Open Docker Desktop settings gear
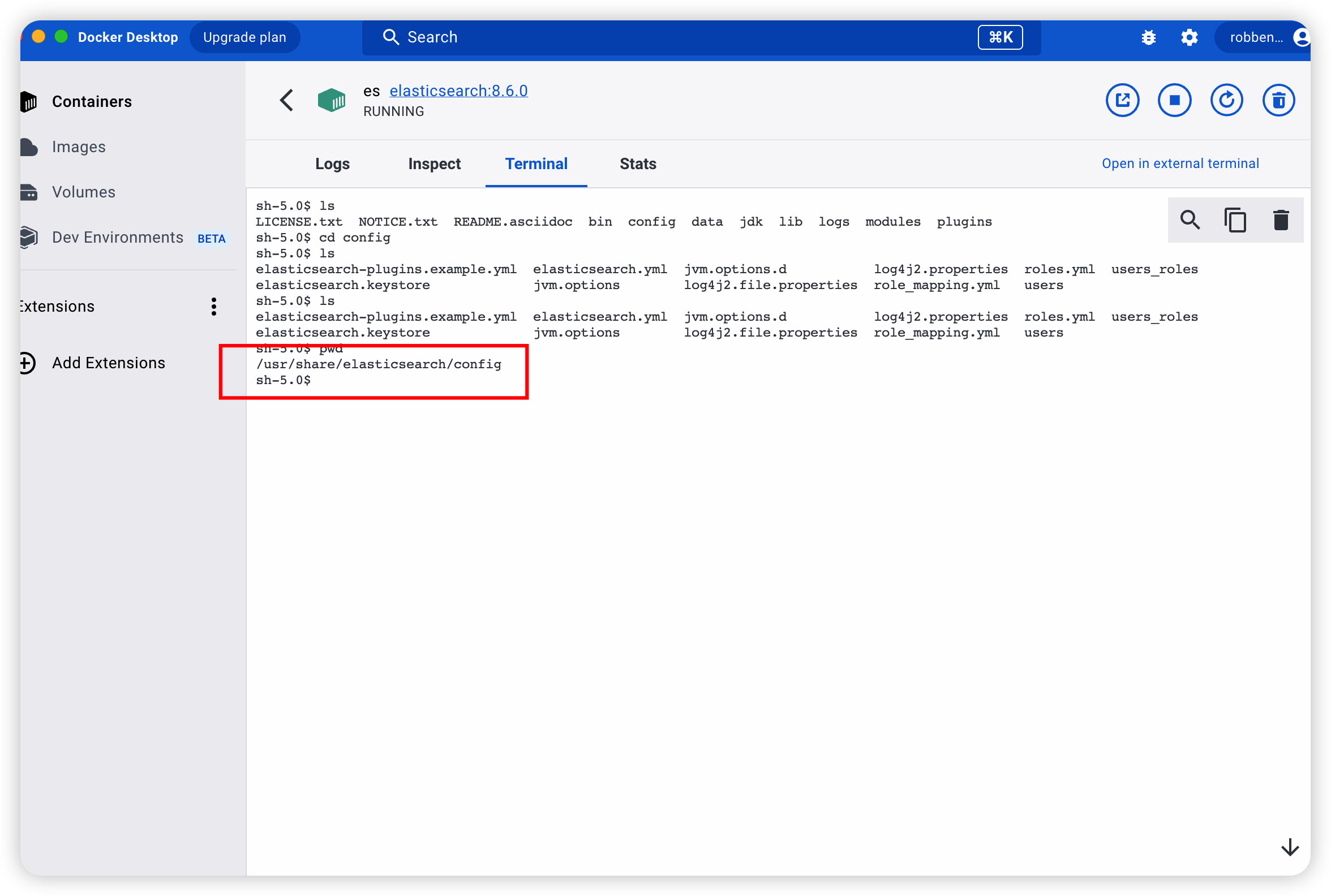The height and width of the screenshot is (896, 1331). pos(1188,38)
